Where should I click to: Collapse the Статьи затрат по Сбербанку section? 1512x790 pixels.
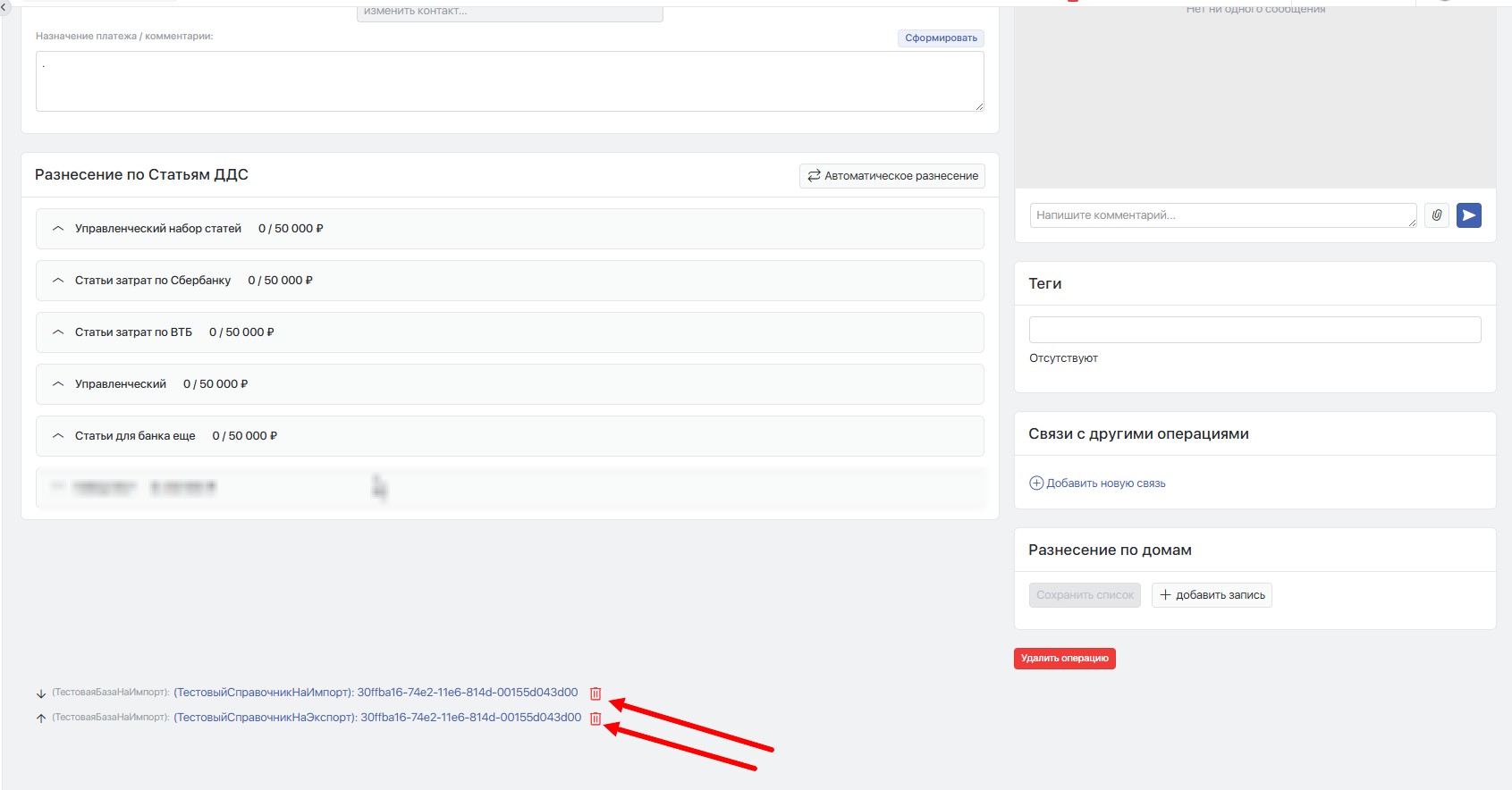coord(58,281)
